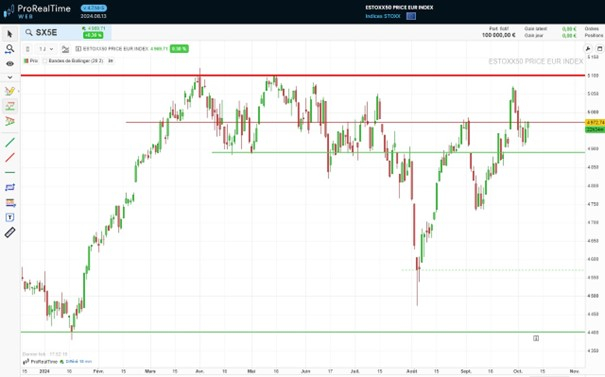This screenshot has width=605, height=377.
Task: Select the horizontal support/resistance lines tool
Action: click(10, 106)
